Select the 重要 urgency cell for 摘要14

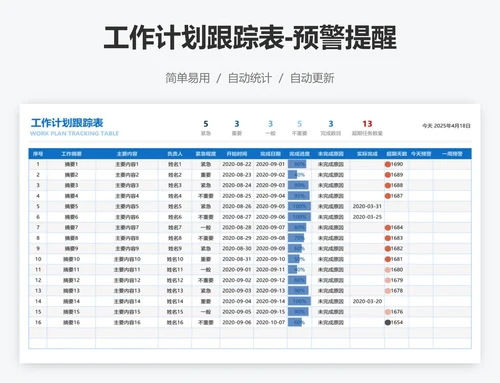206,301
